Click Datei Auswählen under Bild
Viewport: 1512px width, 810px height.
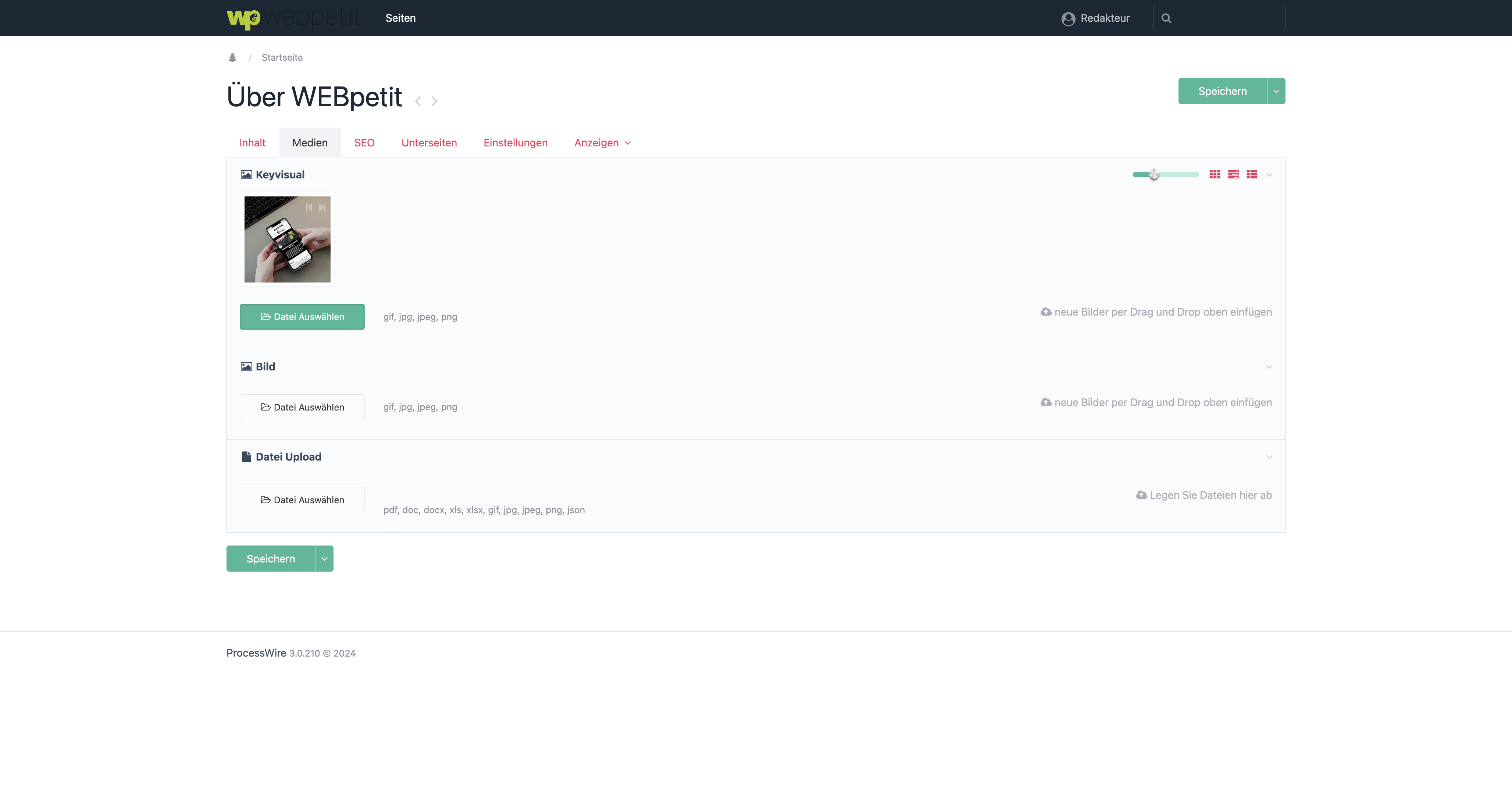click(x=302, y=407)
